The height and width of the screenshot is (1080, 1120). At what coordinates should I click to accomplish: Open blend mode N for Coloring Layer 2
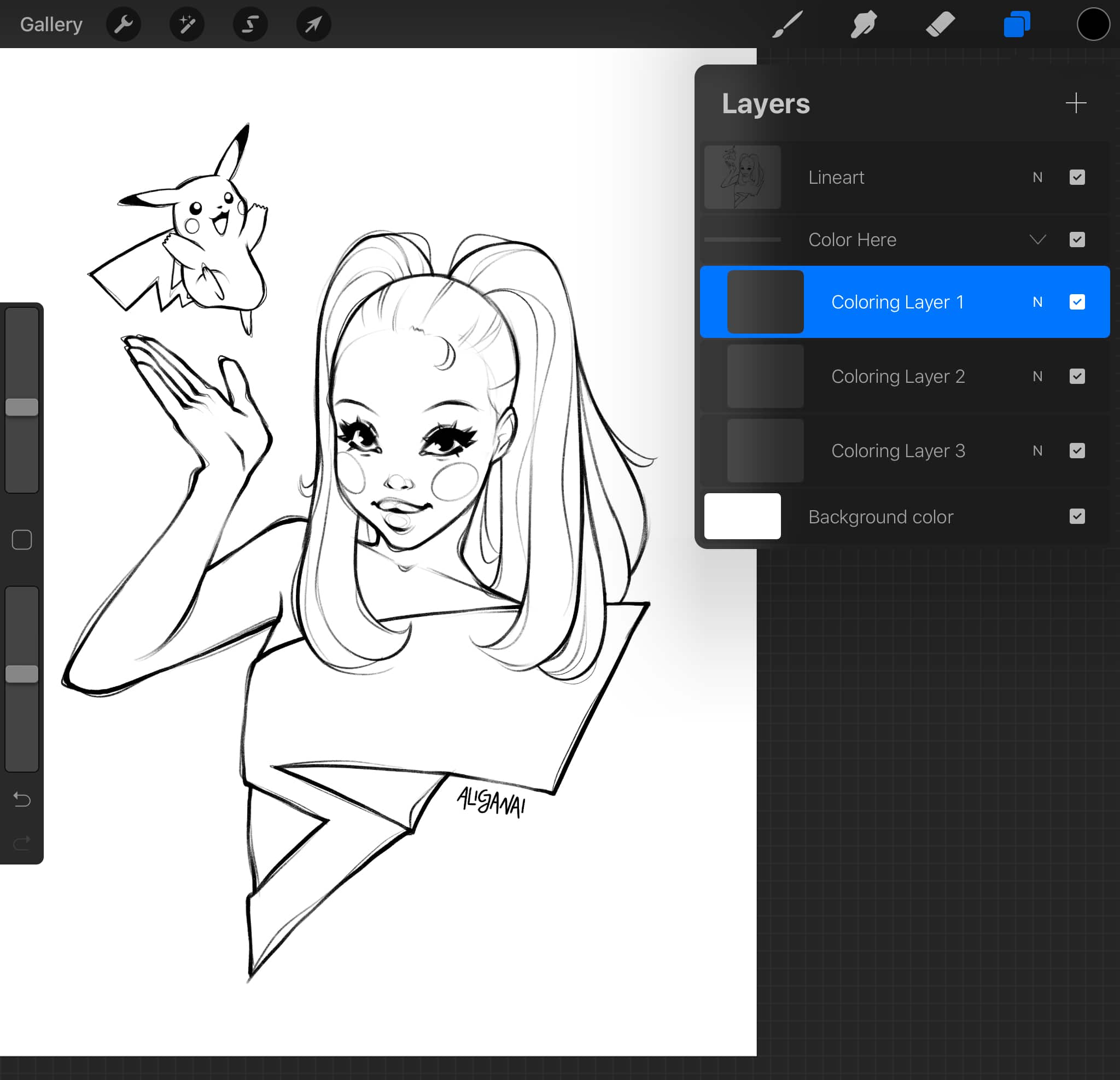point(1038,376)
